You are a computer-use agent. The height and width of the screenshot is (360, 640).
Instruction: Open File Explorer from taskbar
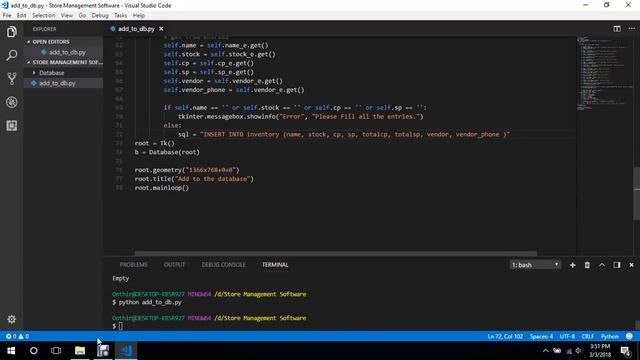(x=80, y=351)
